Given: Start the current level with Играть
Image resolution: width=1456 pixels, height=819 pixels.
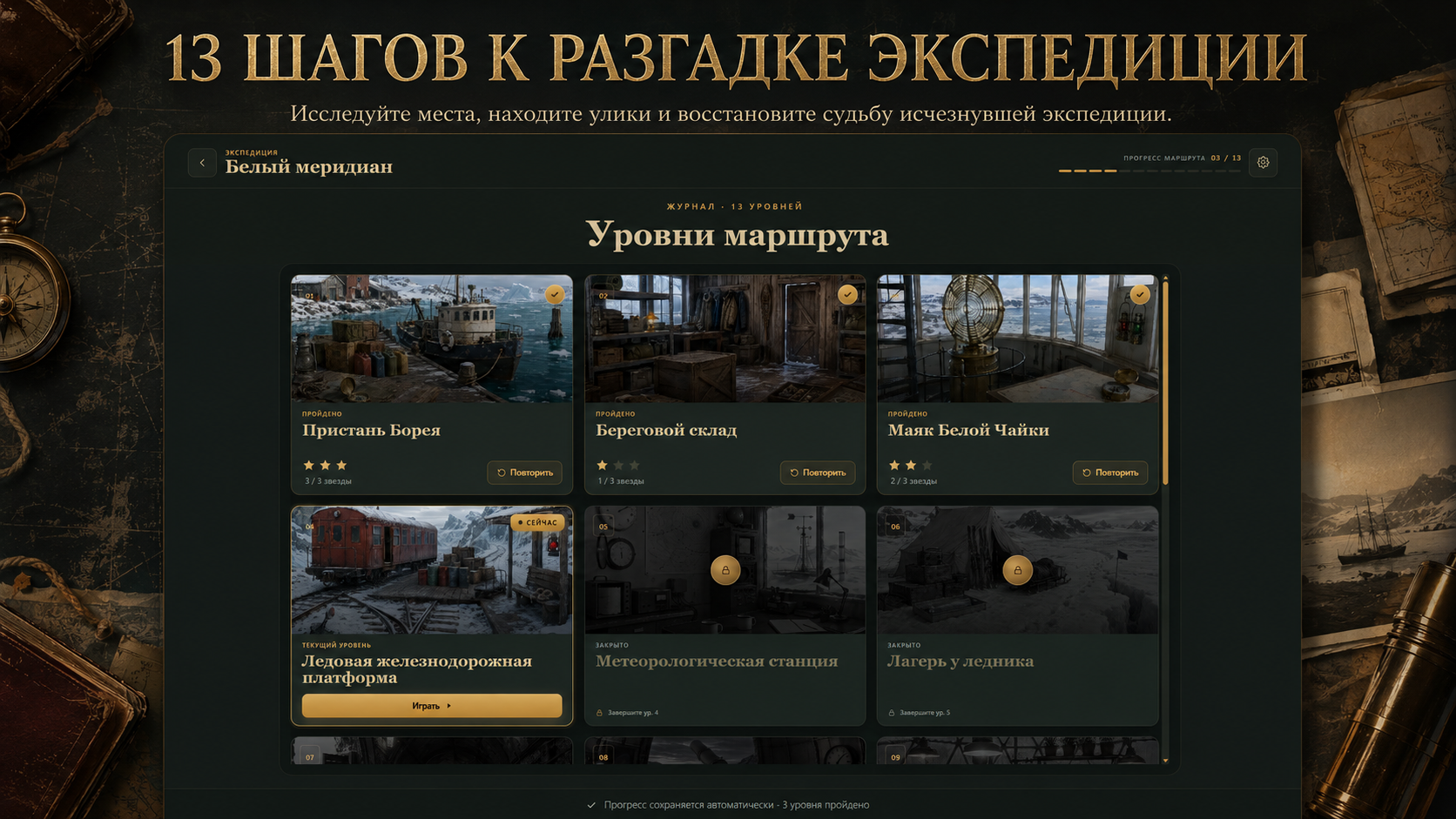Looking at the screenshot, I should [x=432, y=706].
